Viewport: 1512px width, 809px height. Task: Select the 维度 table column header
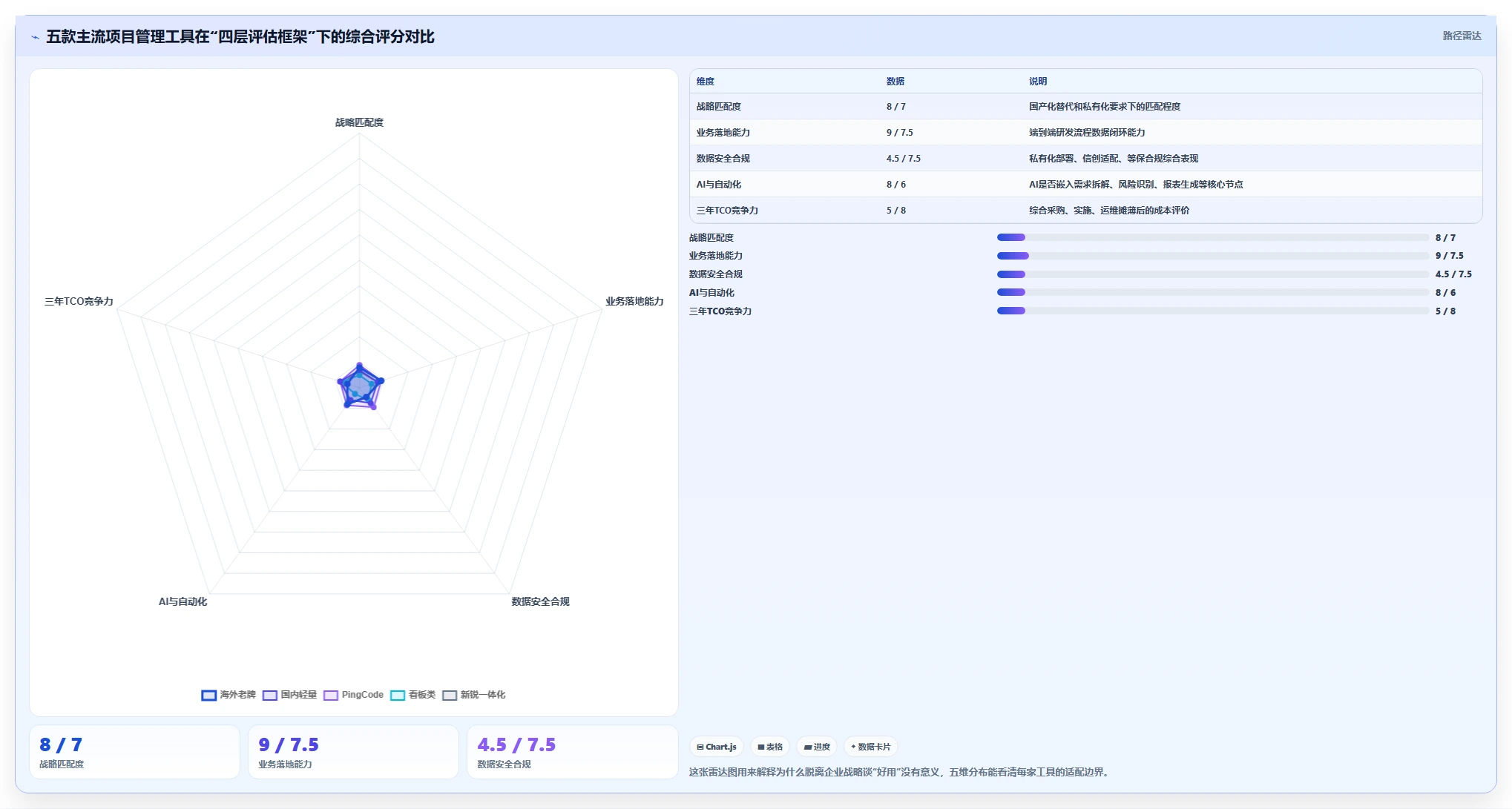(x=706, y=82)
